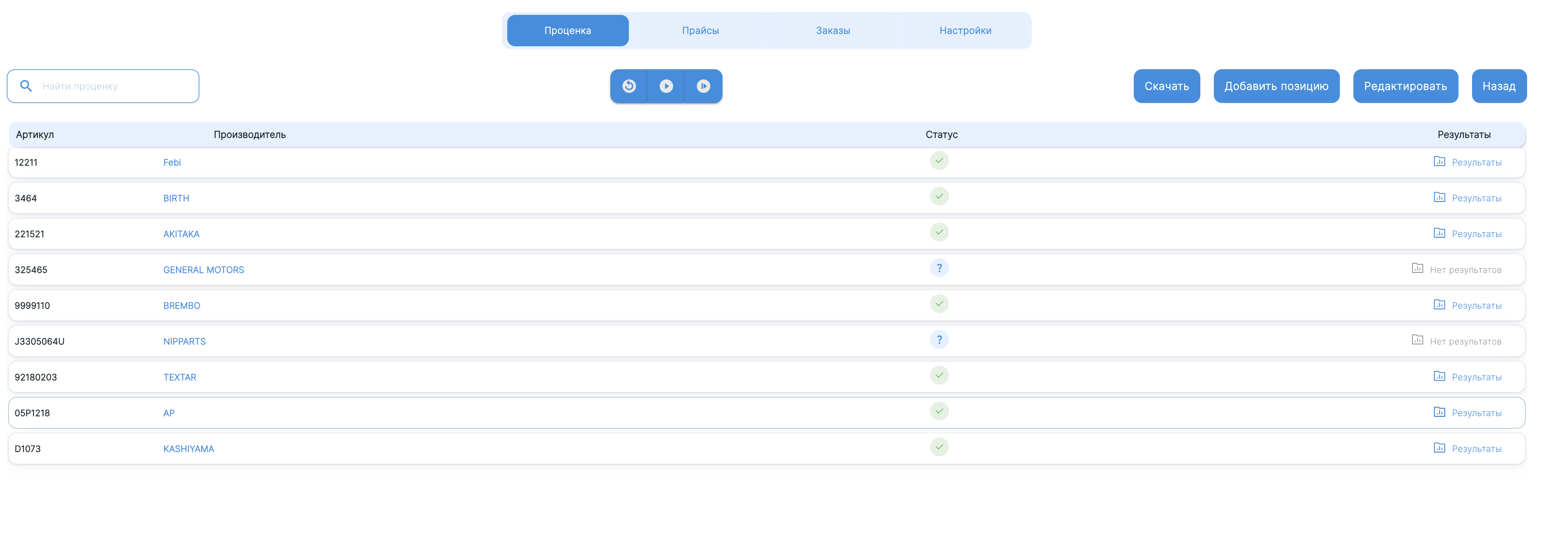
Task: Select article number 3464
Action: click(26, 198)
